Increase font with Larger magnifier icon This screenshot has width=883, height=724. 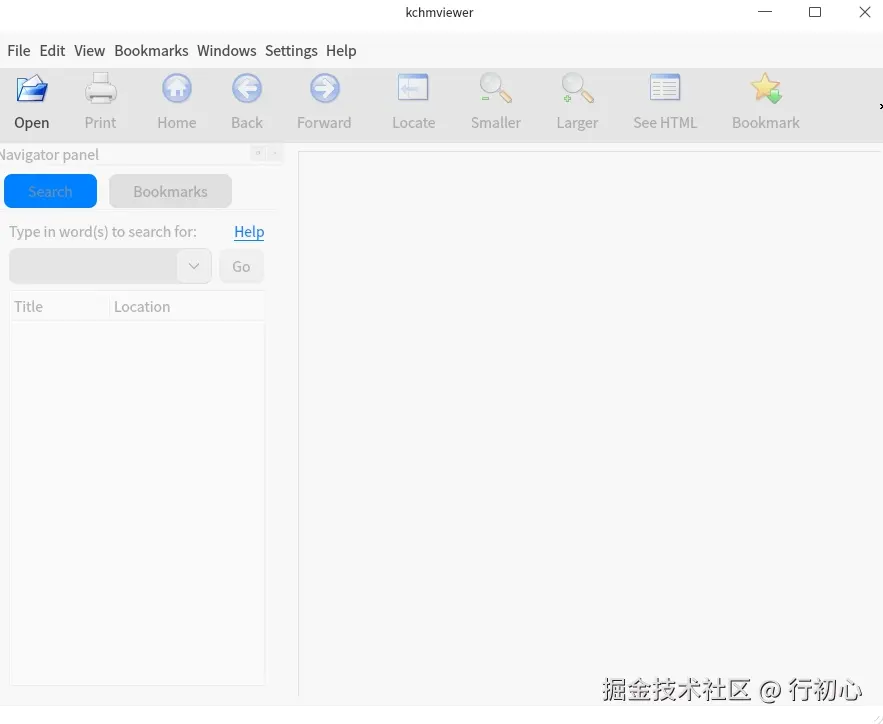577,89
